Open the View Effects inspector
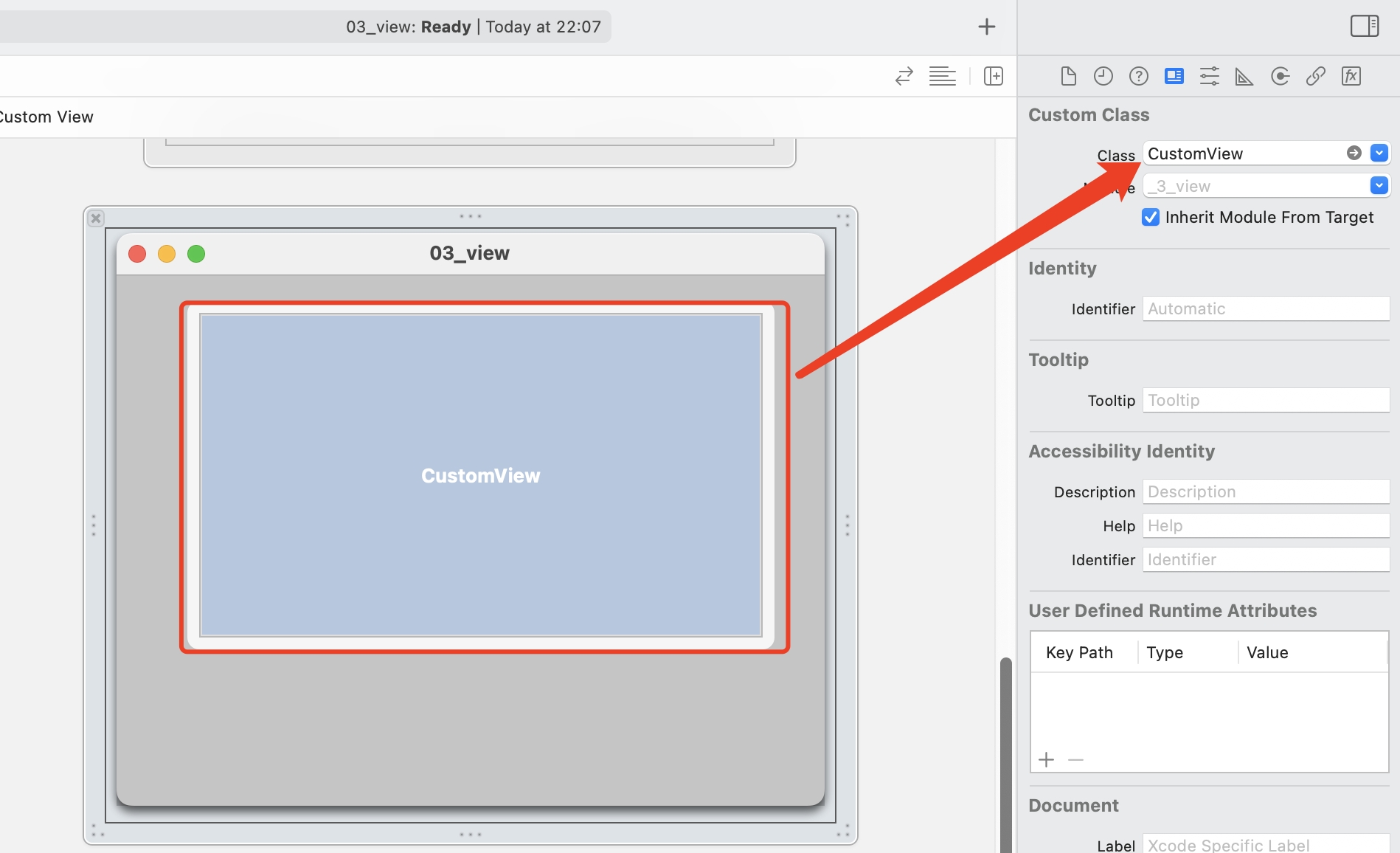 click(1351, 76)
